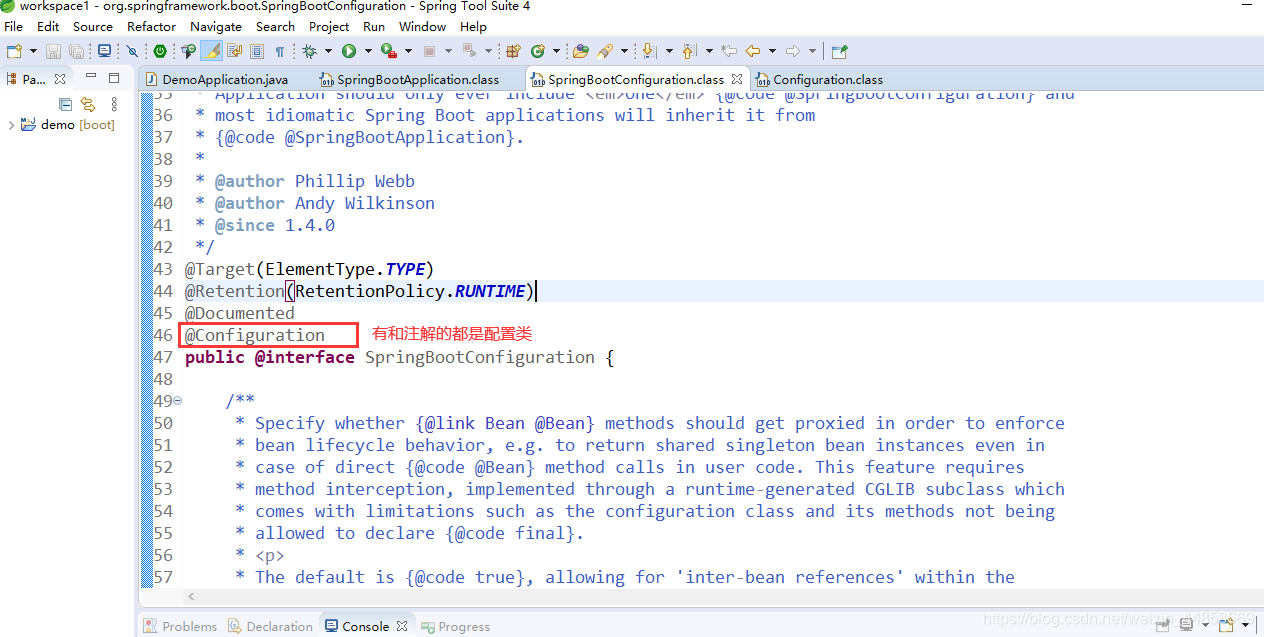Click the New Java Package icon
This screenshot has width=1264, height=637.
pos(513,51)
